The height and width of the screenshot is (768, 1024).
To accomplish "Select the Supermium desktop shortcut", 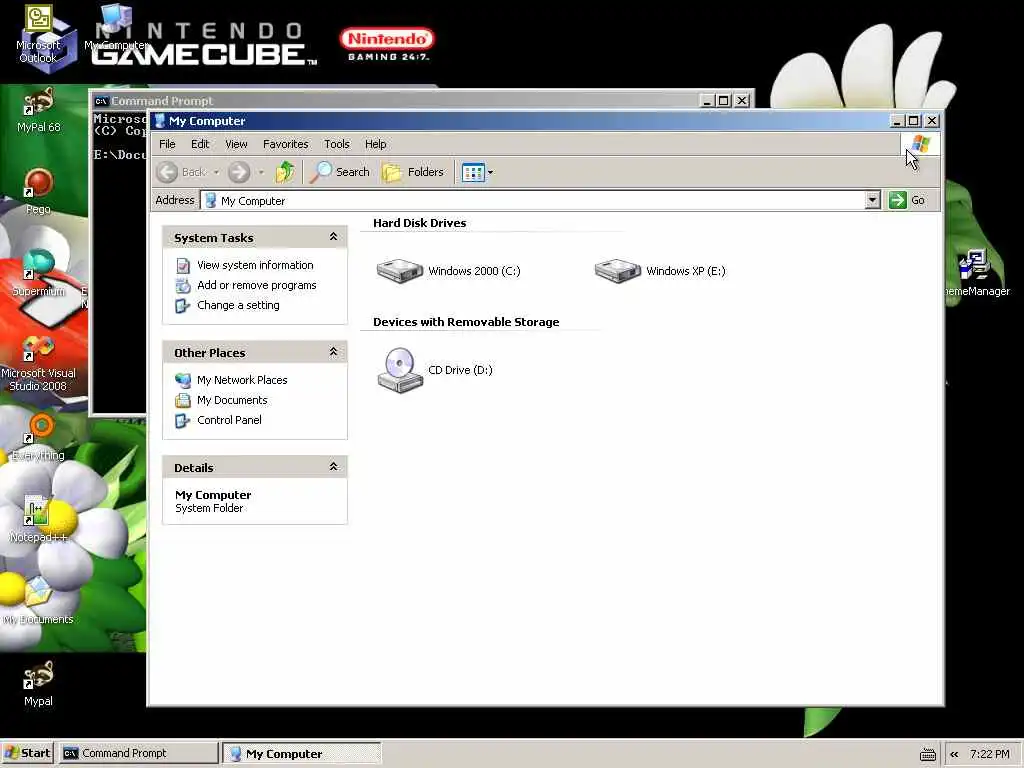I will coord(38,274).
